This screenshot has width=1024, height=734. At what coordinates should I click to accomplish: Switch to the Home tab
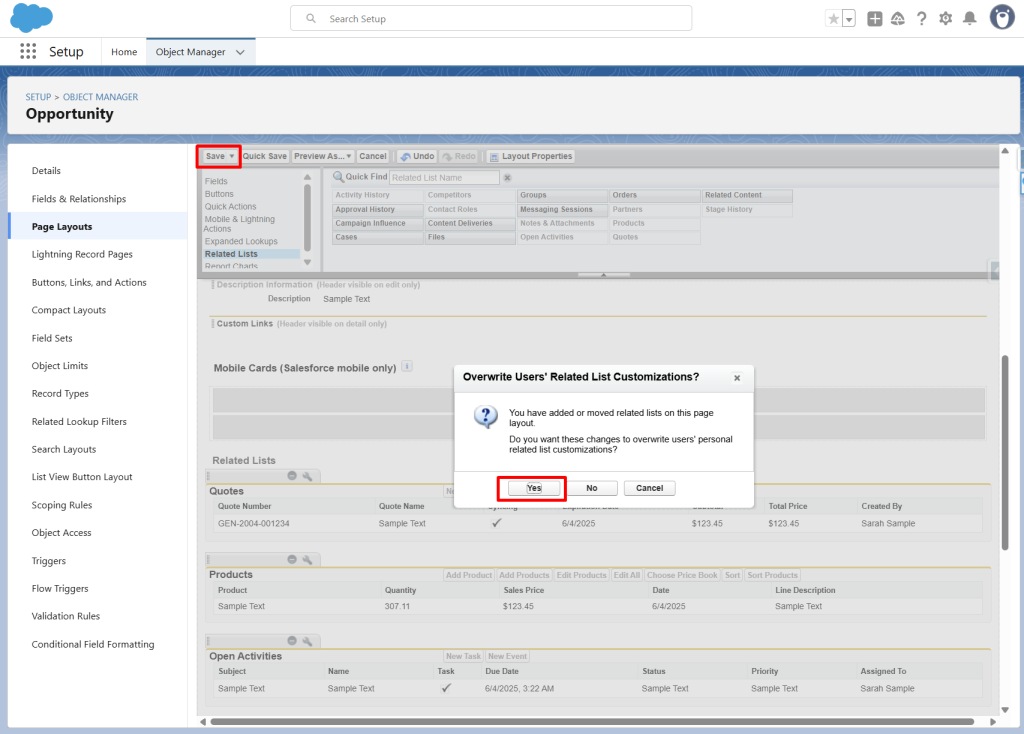point(124,52)
